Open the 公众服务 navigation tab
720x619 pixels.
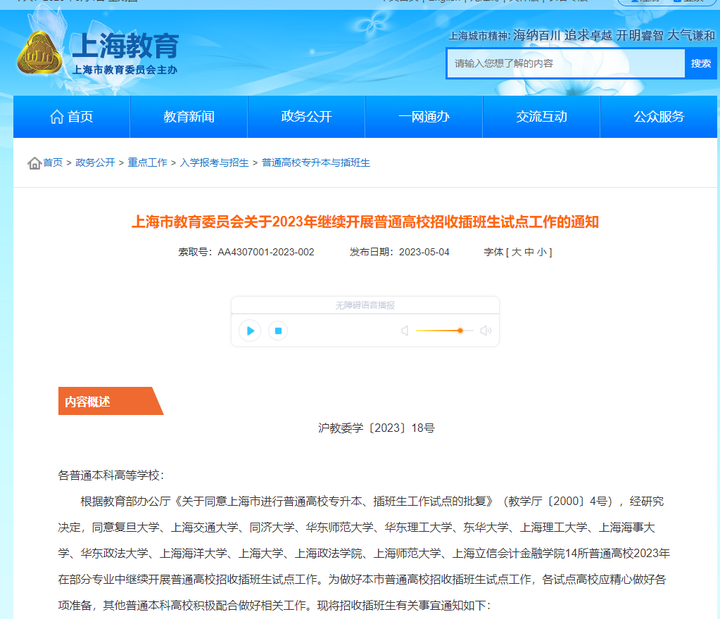click(658, 117)
